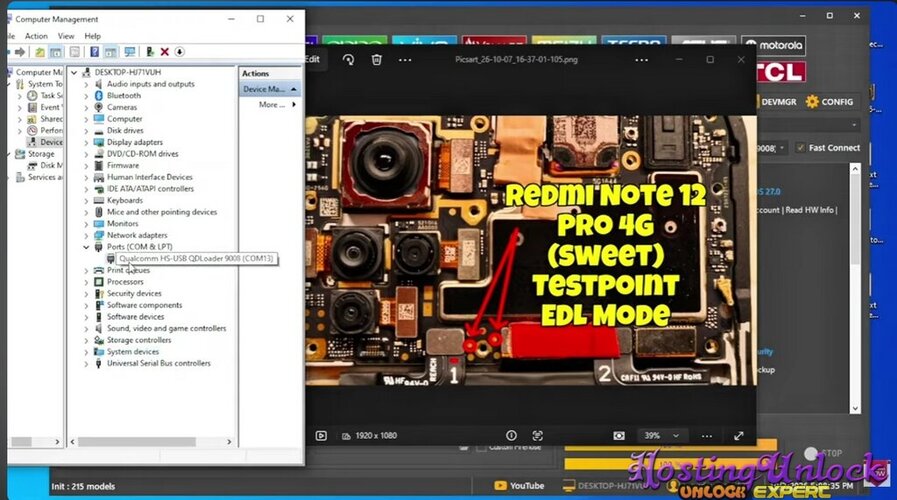The height and width of the screenshot is (500, 897).
Task: Open the Help menu
Action: point(92,36)
